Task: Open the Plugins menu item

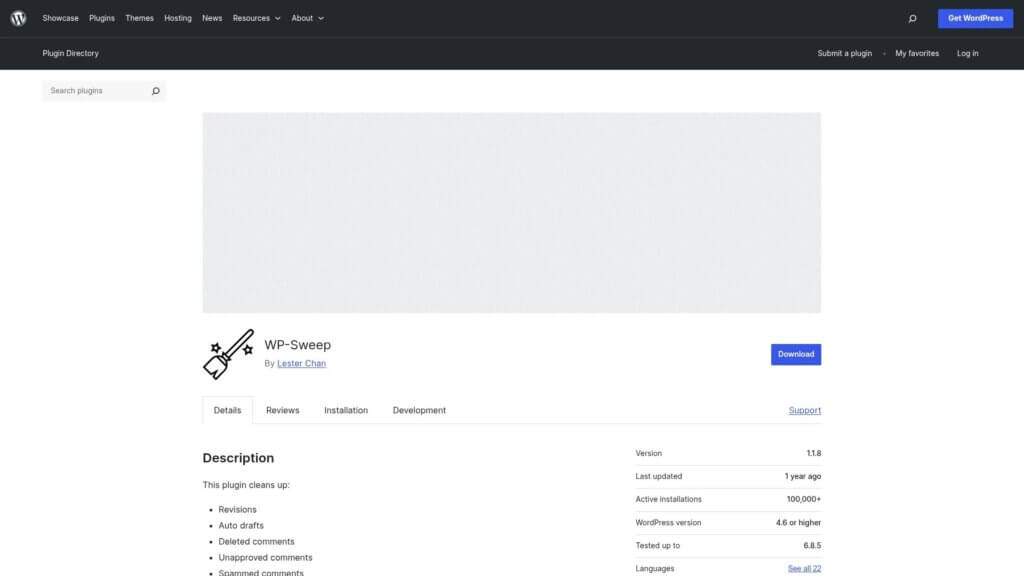Action: point(102,18)
